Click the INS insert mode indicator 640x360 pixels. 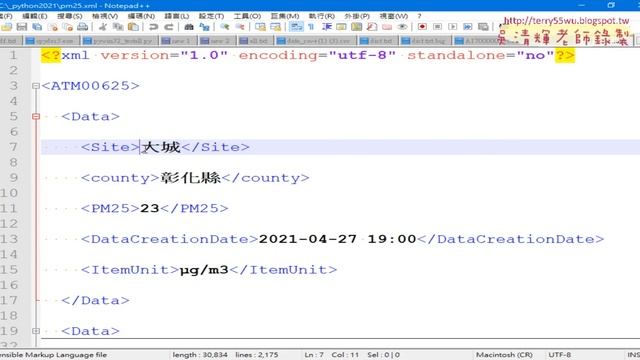(x=633, y=355)
